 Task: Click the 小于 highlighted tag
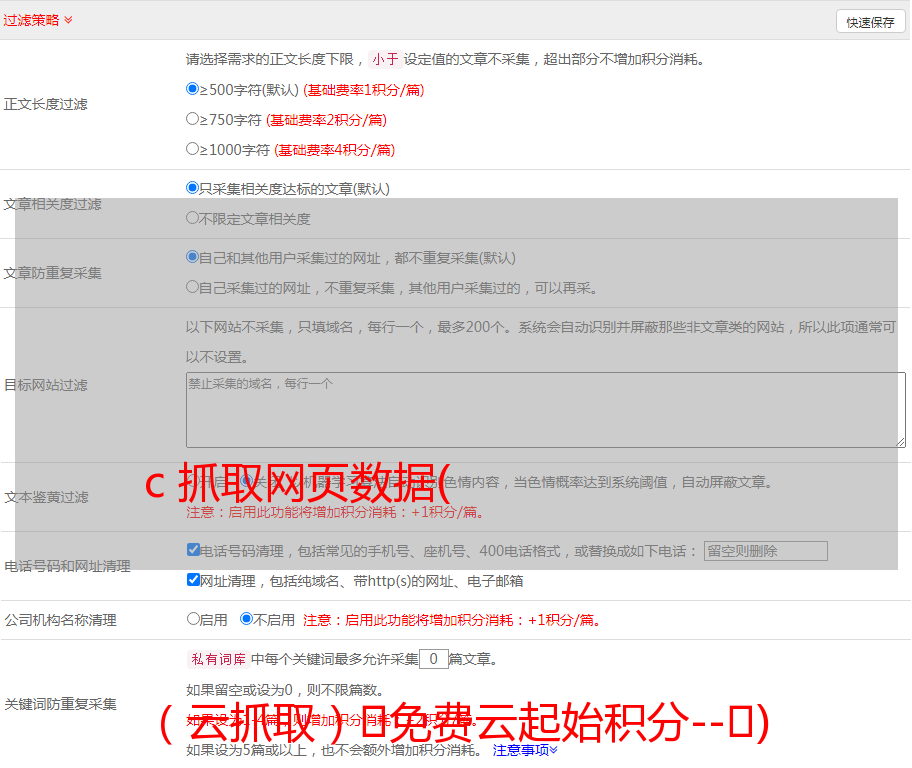pyautogui.click(x=385, y=59)
